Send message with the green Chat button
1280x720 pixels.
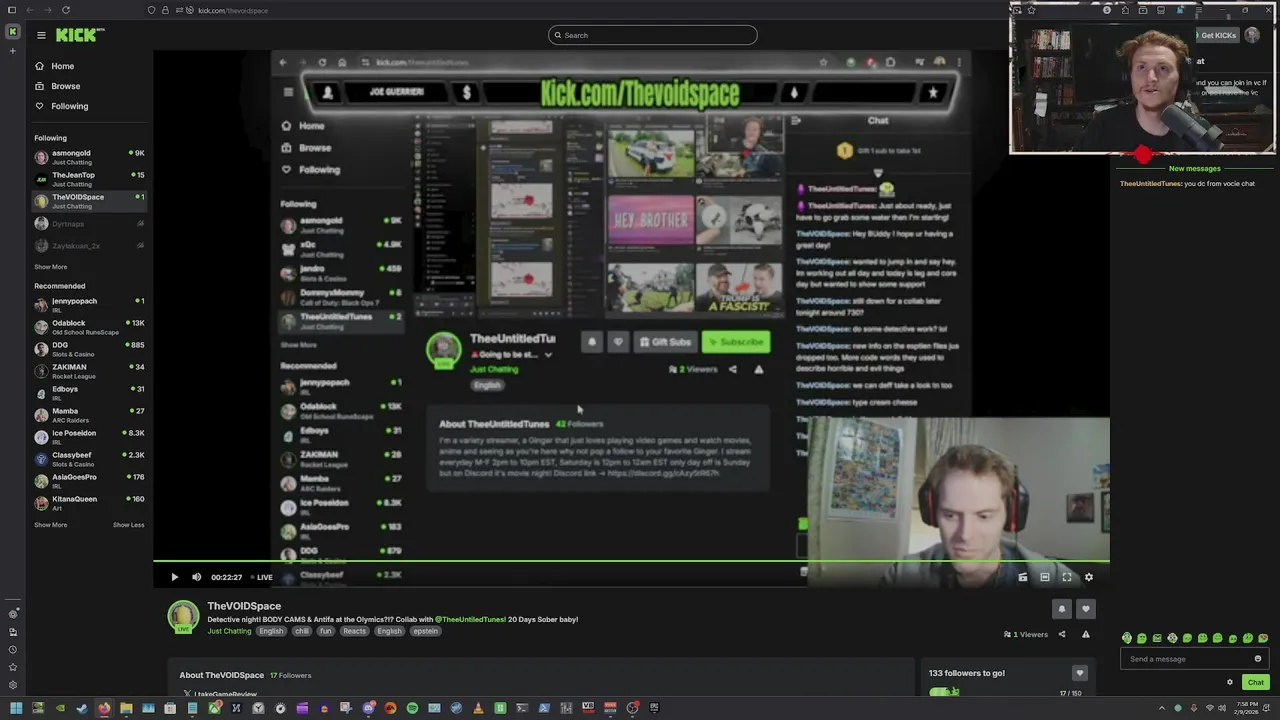click(x=1255, y=682)
